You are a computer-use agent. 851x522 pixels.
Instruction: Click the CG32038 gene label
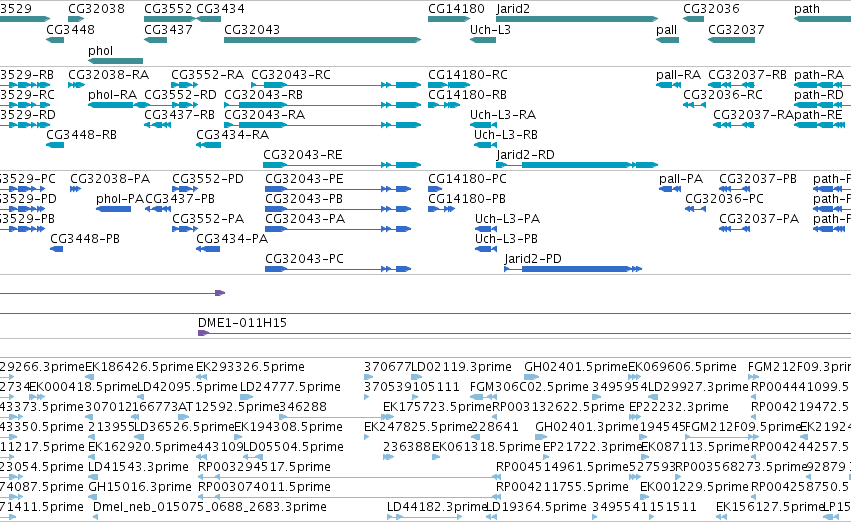coord(97,9)
